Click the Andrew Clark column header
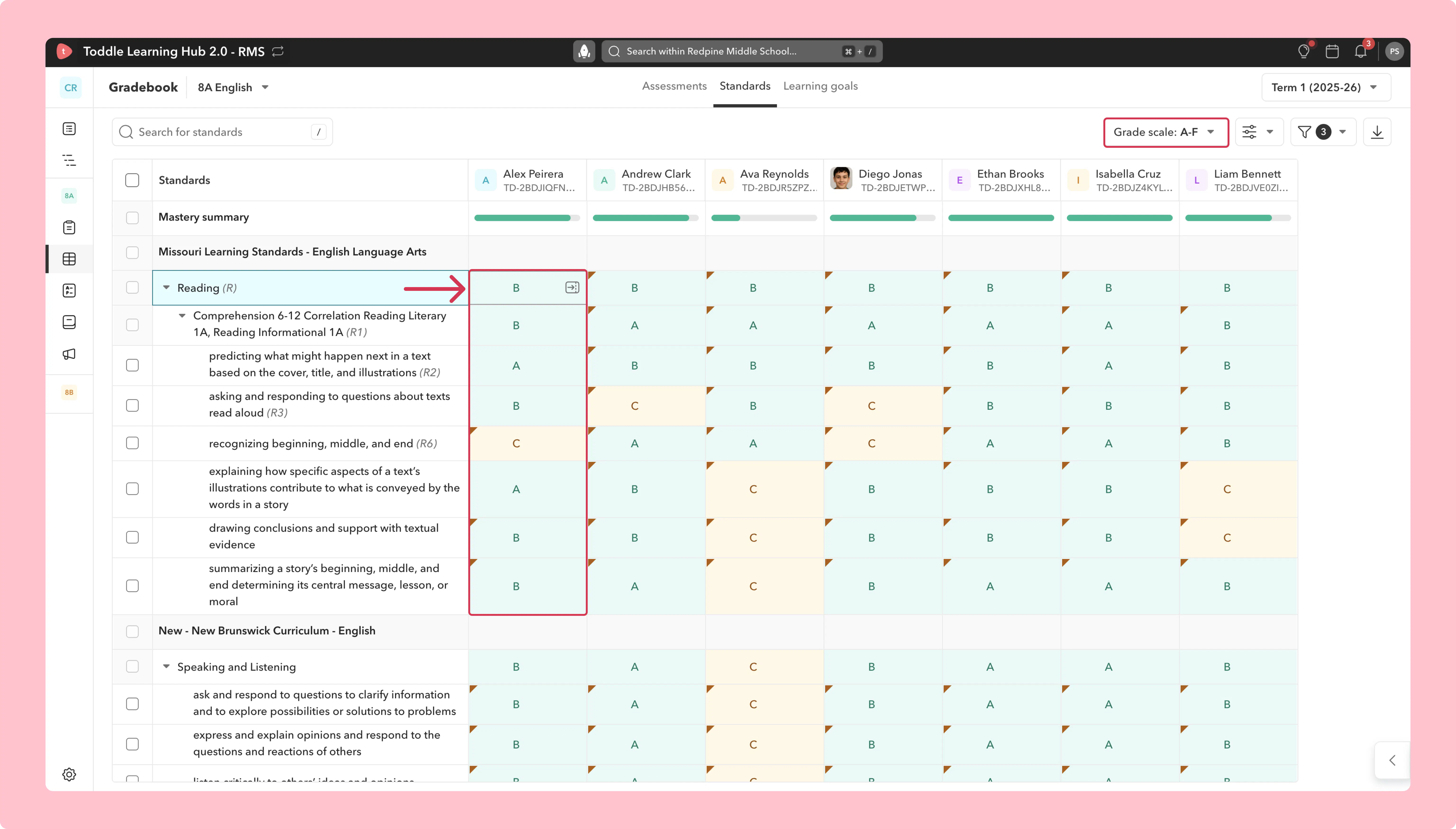 pos(646,180)
